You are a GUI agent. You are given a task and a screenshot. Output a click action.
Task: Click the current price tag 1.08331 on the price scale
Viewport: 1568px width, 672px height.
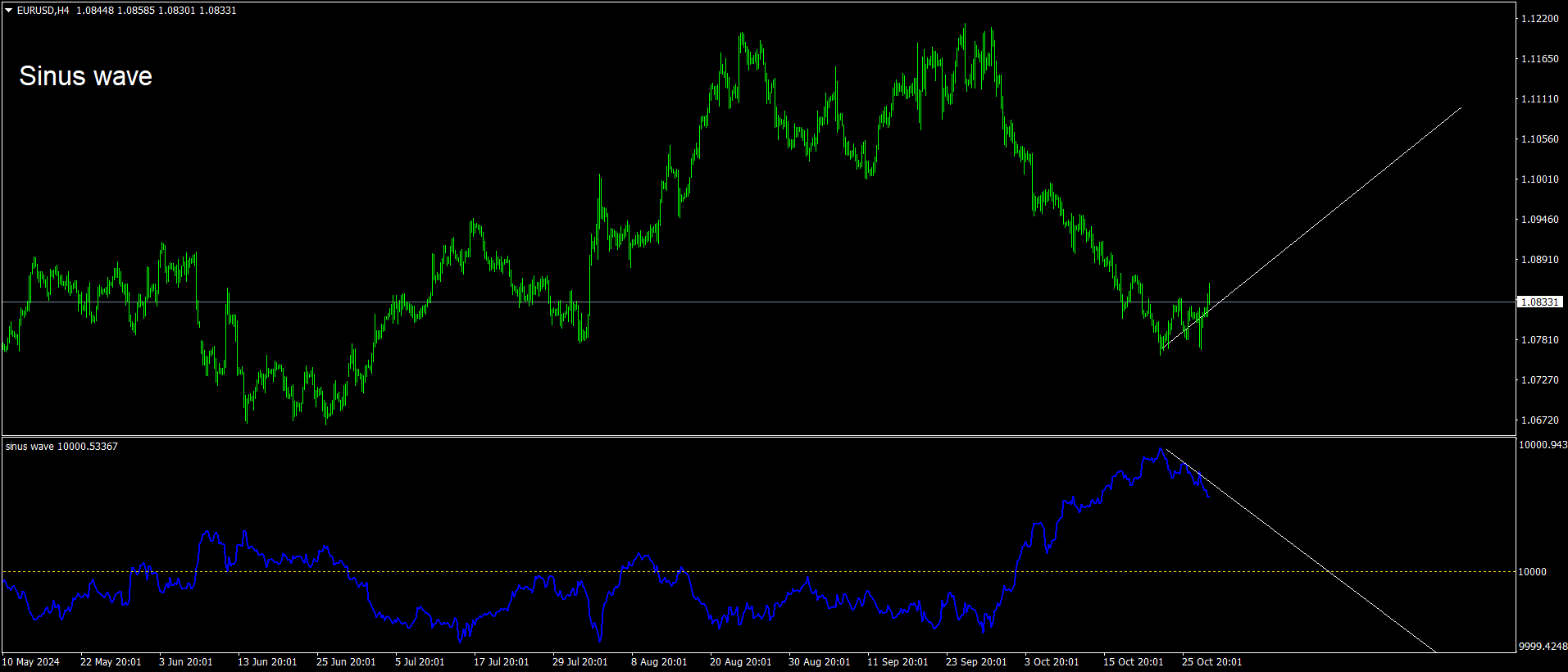1539,302
